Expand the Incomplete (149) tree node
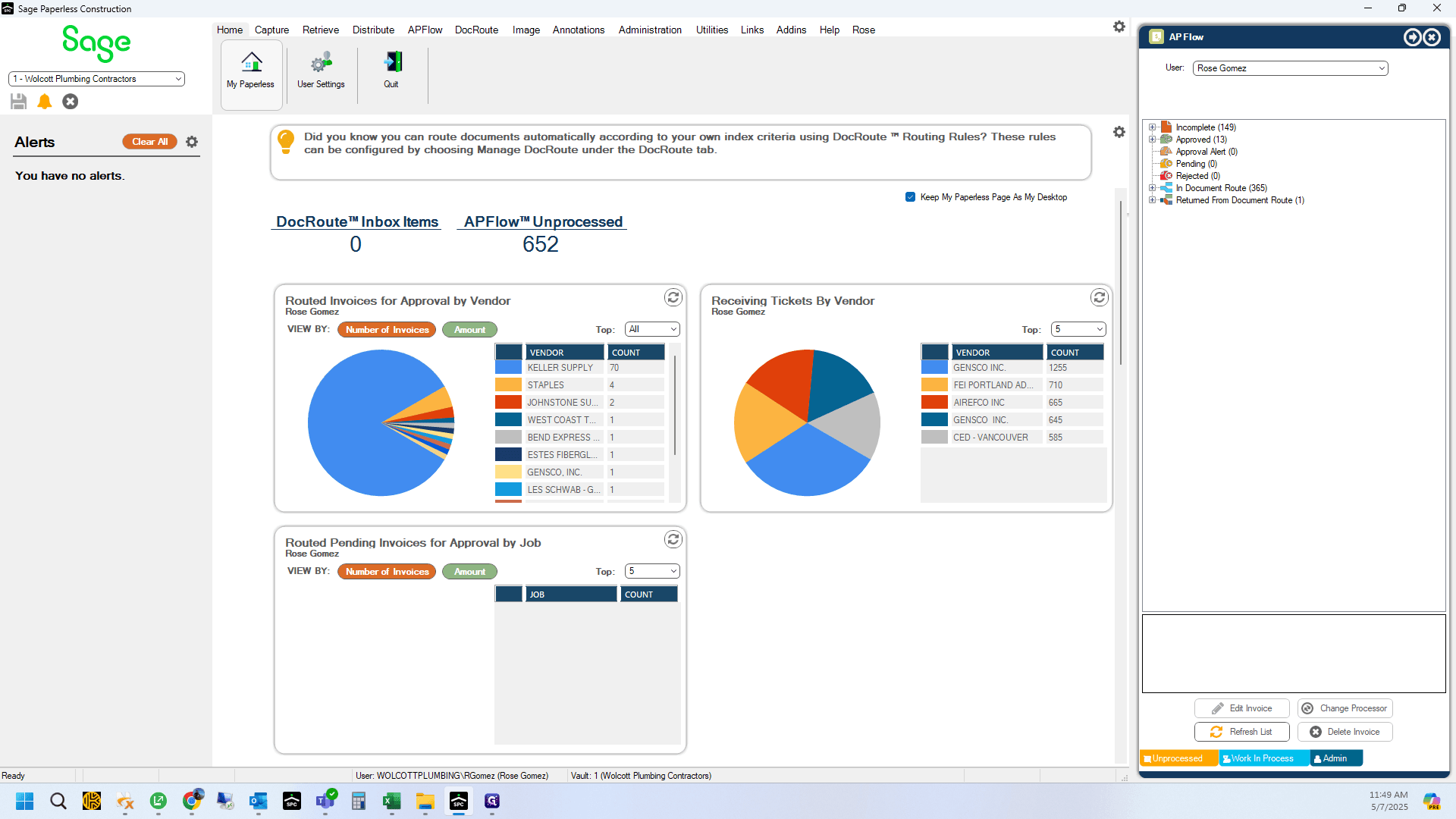Screen dimensions: 1456x819 (x=1152, y=127)
